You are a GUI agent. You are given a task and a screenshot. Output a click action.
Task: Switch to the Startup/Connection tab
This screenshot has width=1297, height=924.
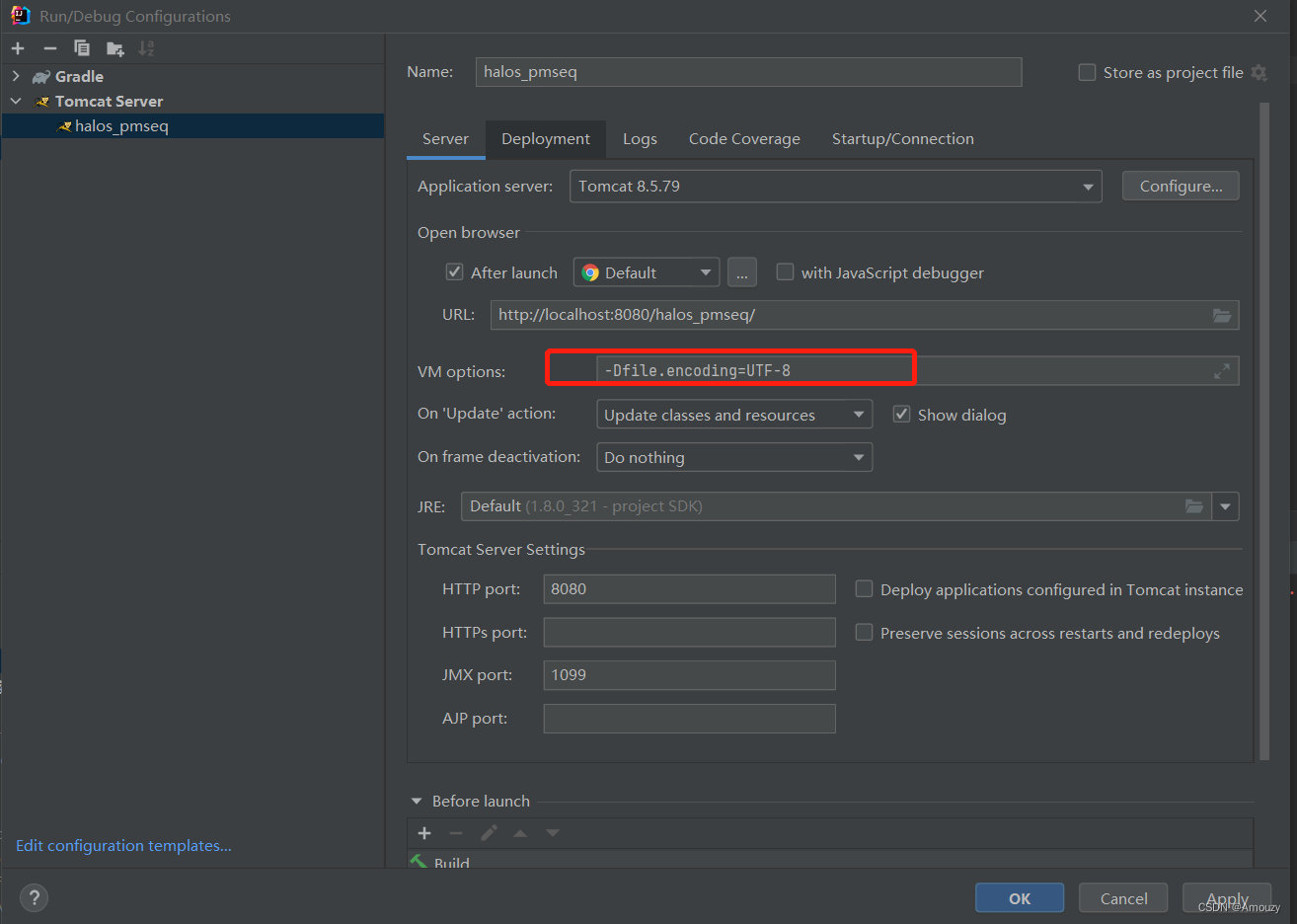click(x=903, y=139)
